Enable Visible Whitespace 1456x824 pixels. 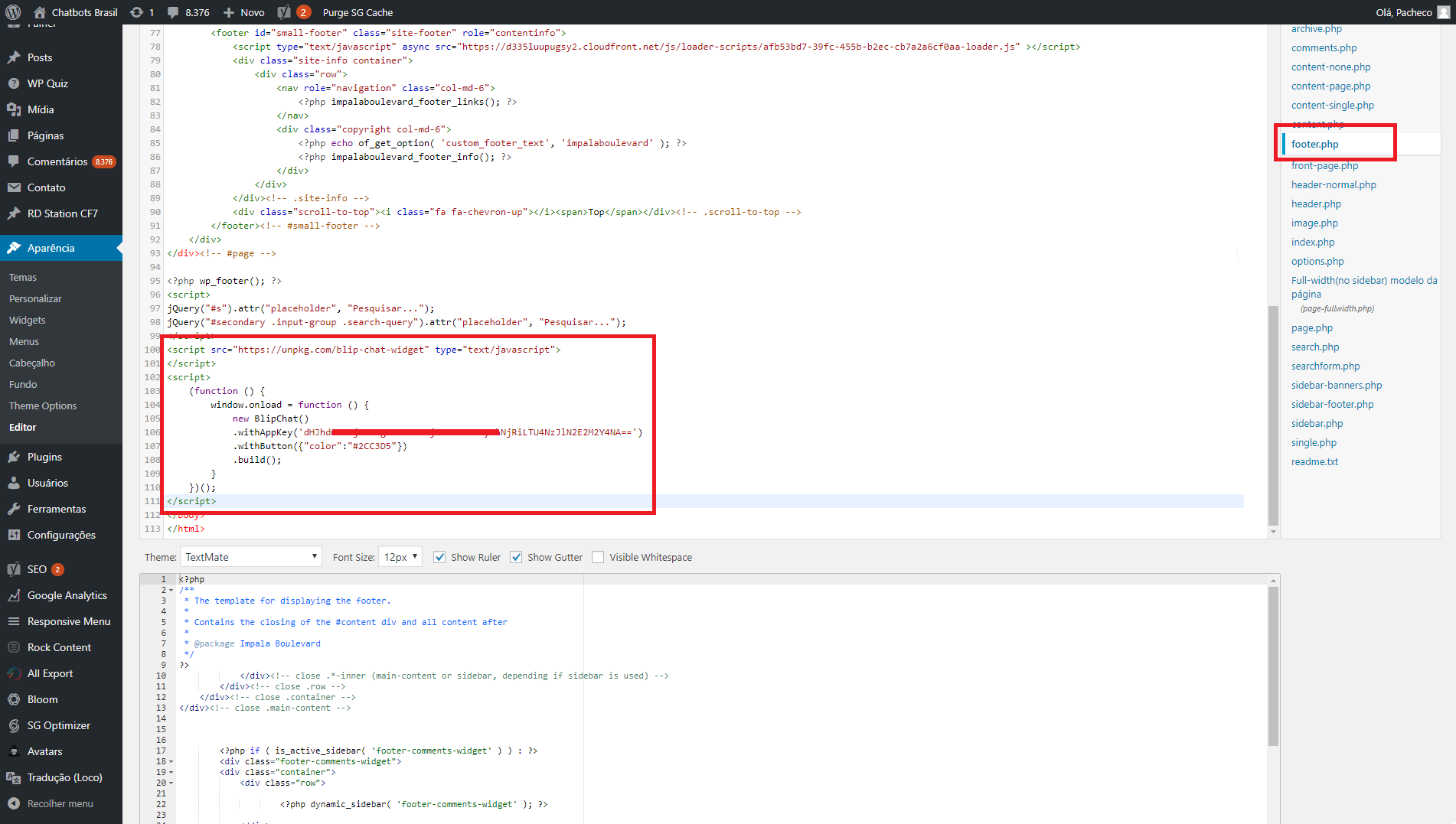click(598, 556)
